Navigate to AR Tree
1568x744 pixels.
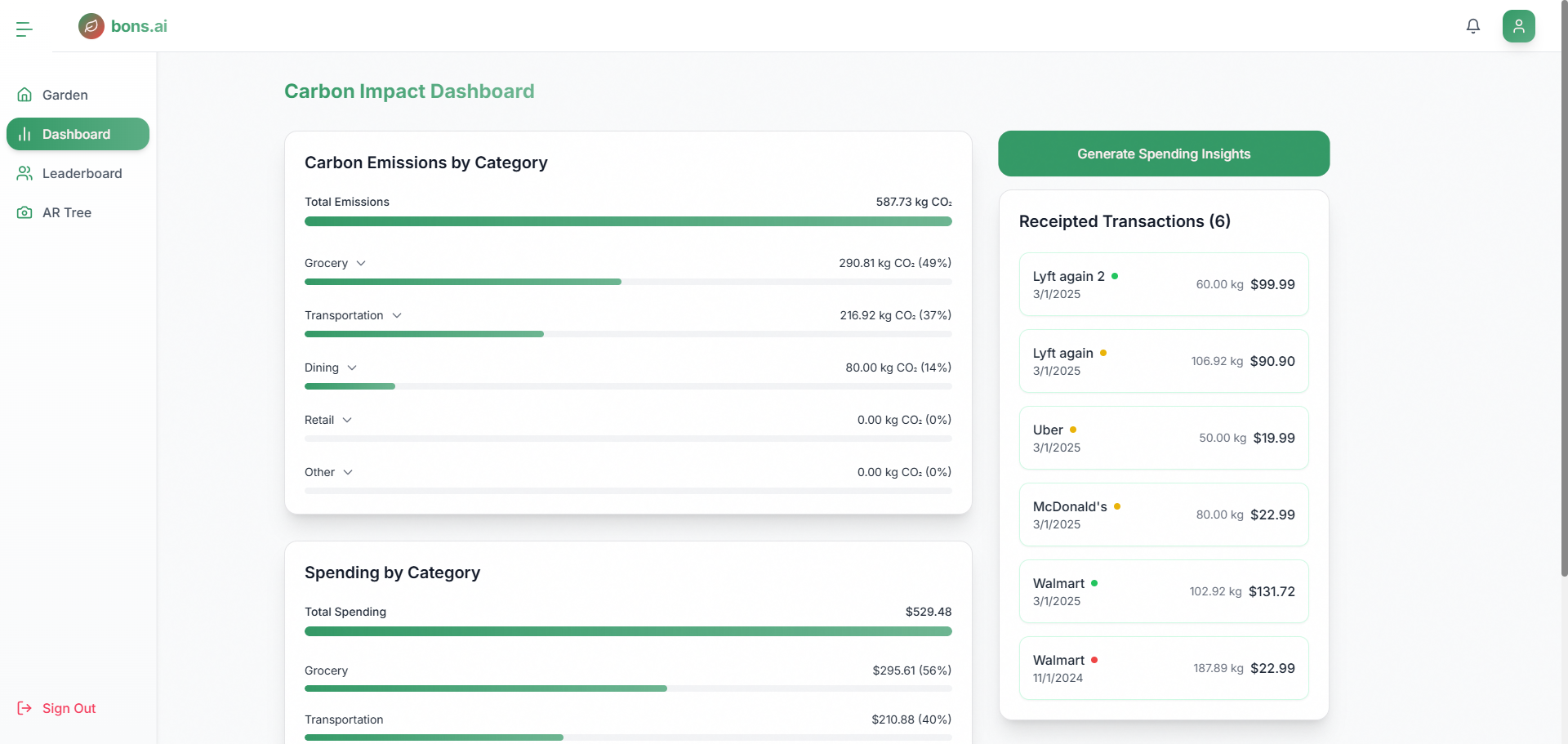click(78, 212)
